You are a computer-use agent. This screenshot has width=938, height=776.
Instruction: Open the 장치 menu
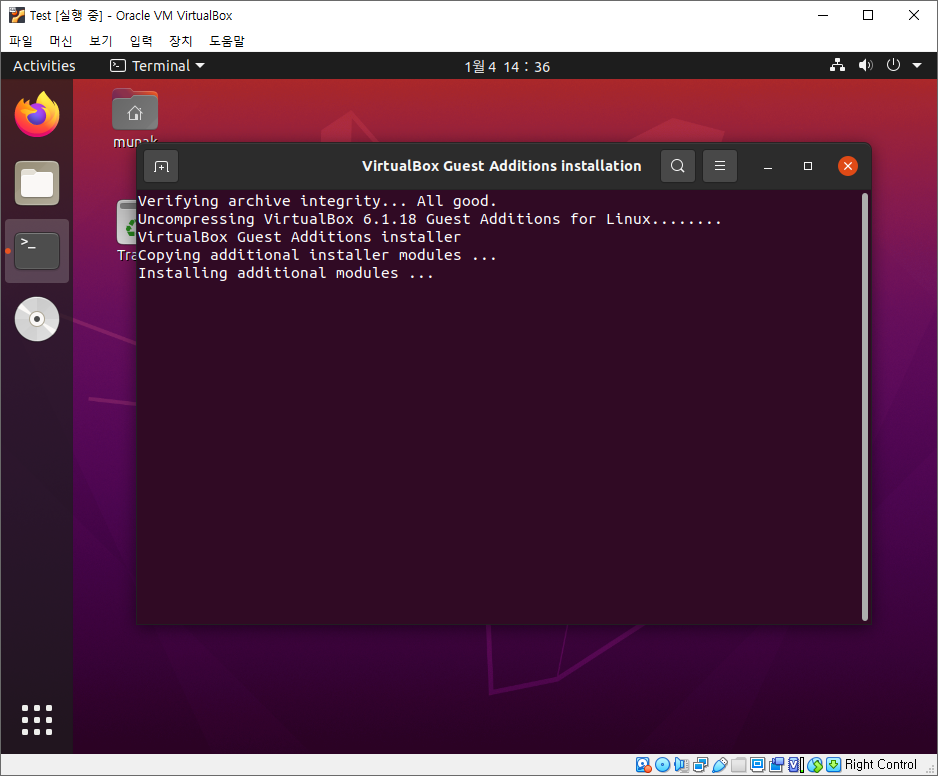[181, 41]
